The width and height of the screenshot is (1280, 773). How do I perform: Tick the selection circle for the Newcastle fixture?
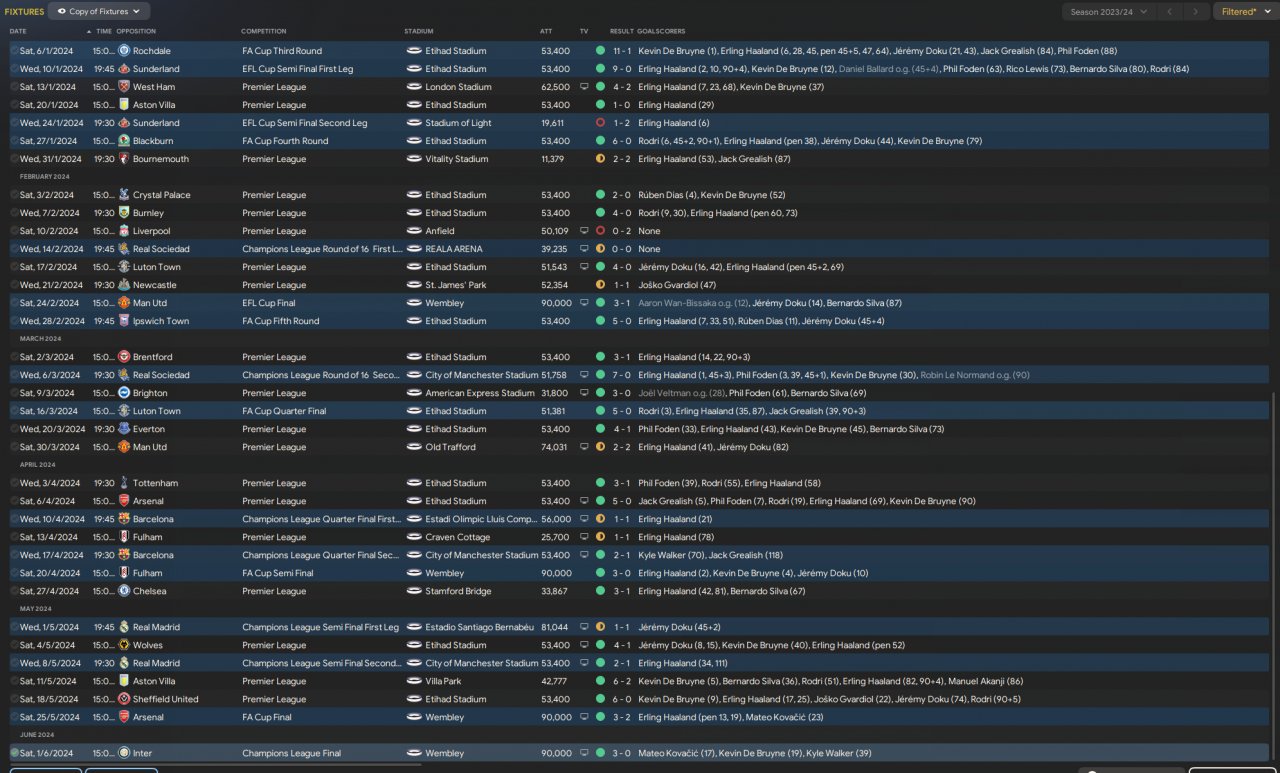(x=14, y=285)
